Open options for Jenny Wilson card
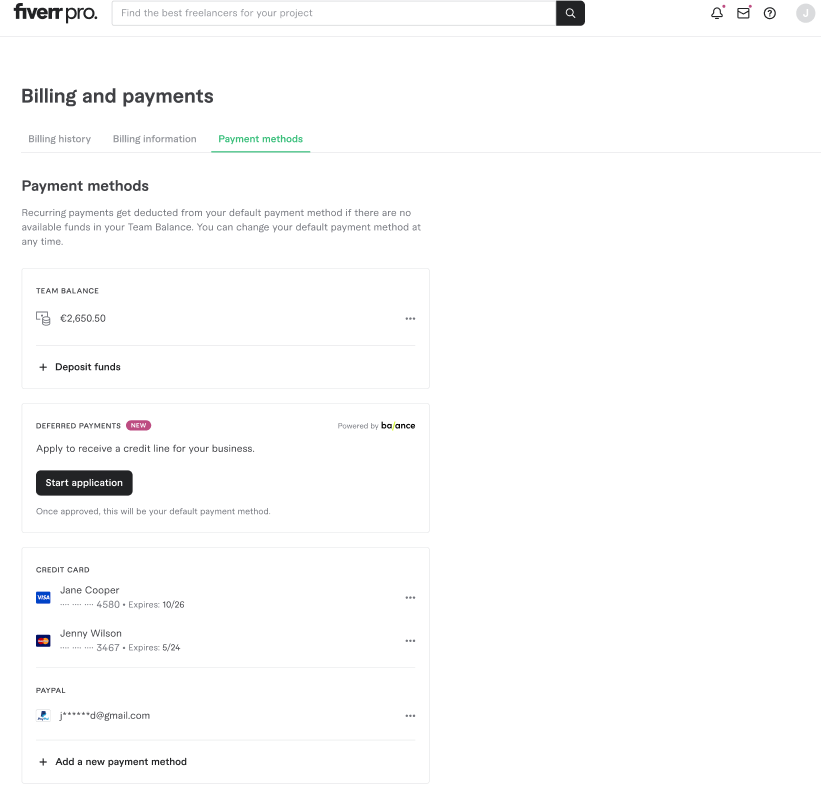The height and width of the screenshot is (786, 821). tap(410, 641)
